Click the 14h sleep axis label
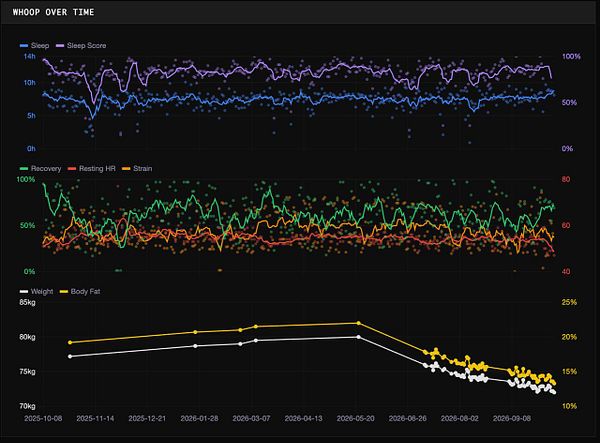Screen dimensions: 600x443 pyautogui.click(x=29, y=57)
